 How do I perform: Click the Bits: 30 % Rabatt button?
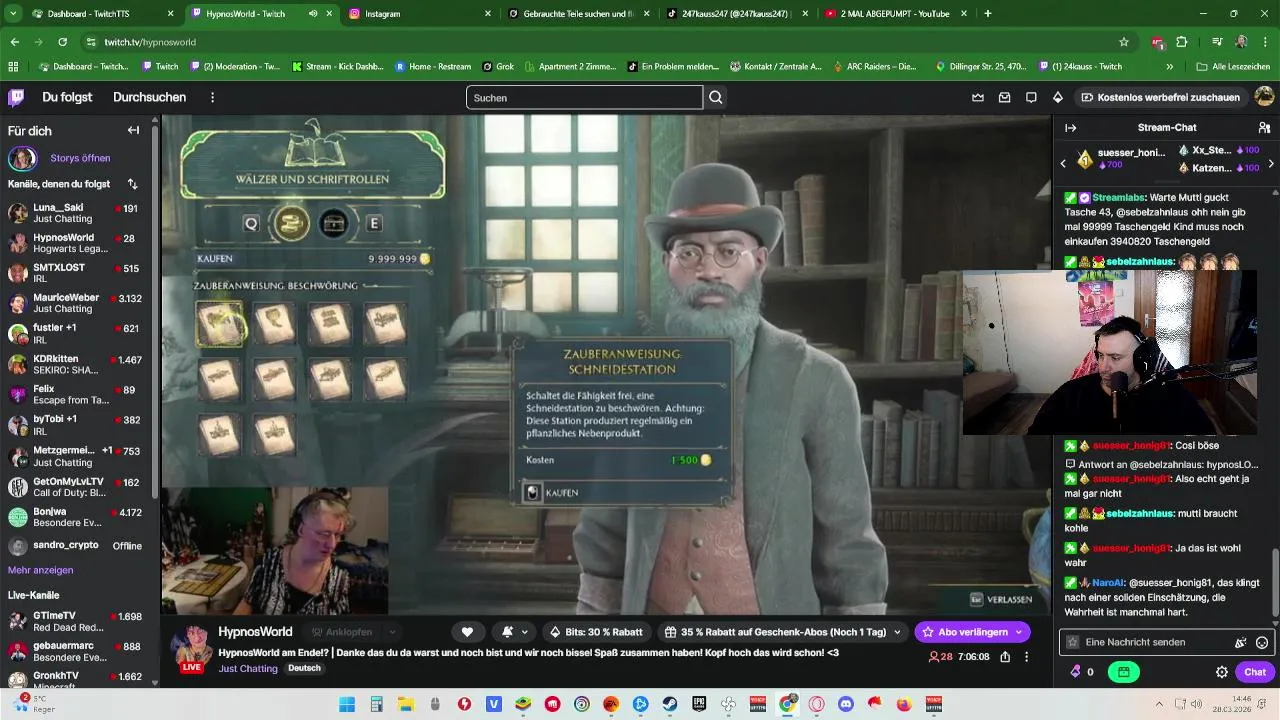[x=597, y=632]
